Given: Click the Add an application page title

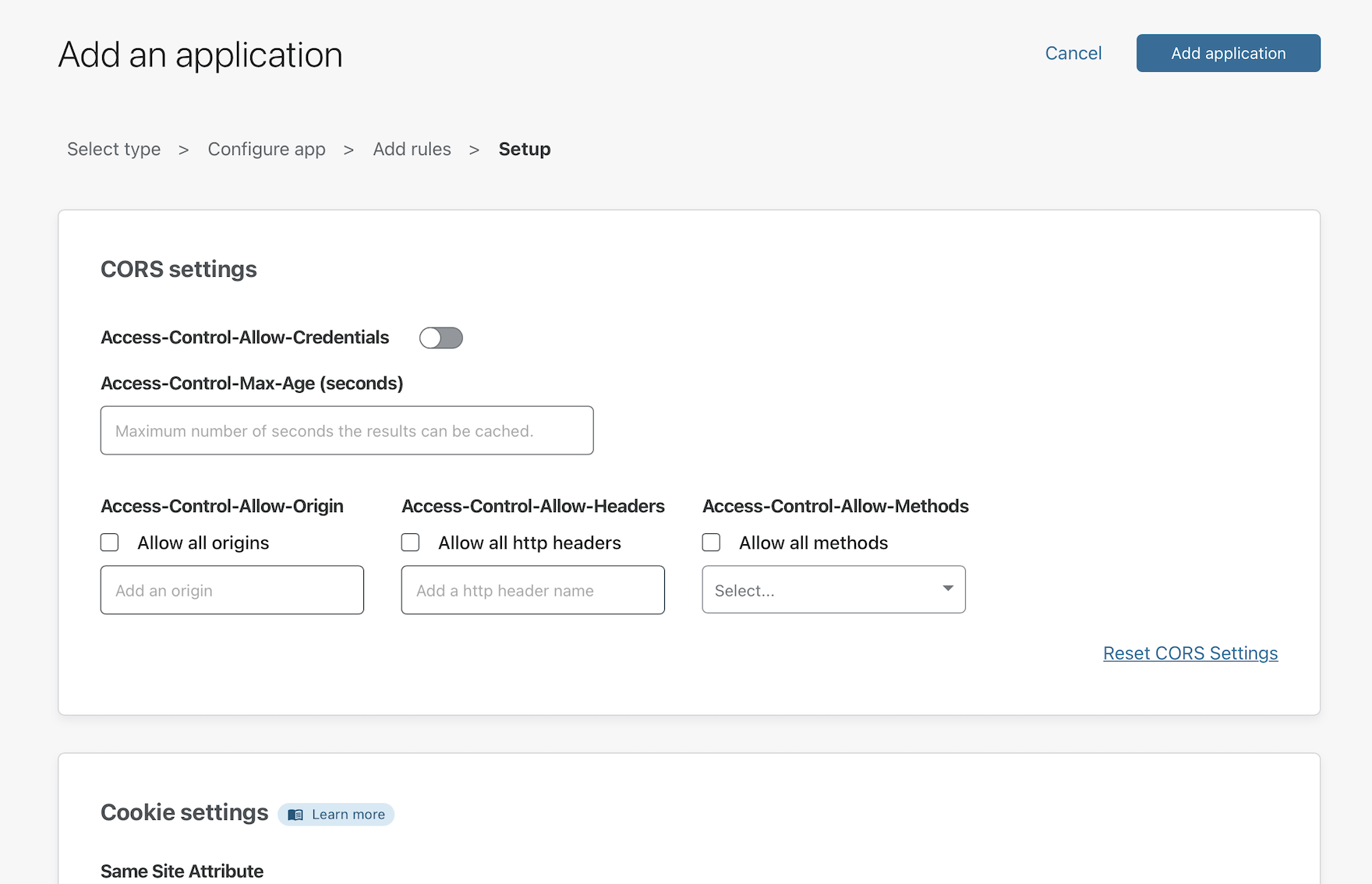Looking at the screenshot, I should tap(200, 55).
